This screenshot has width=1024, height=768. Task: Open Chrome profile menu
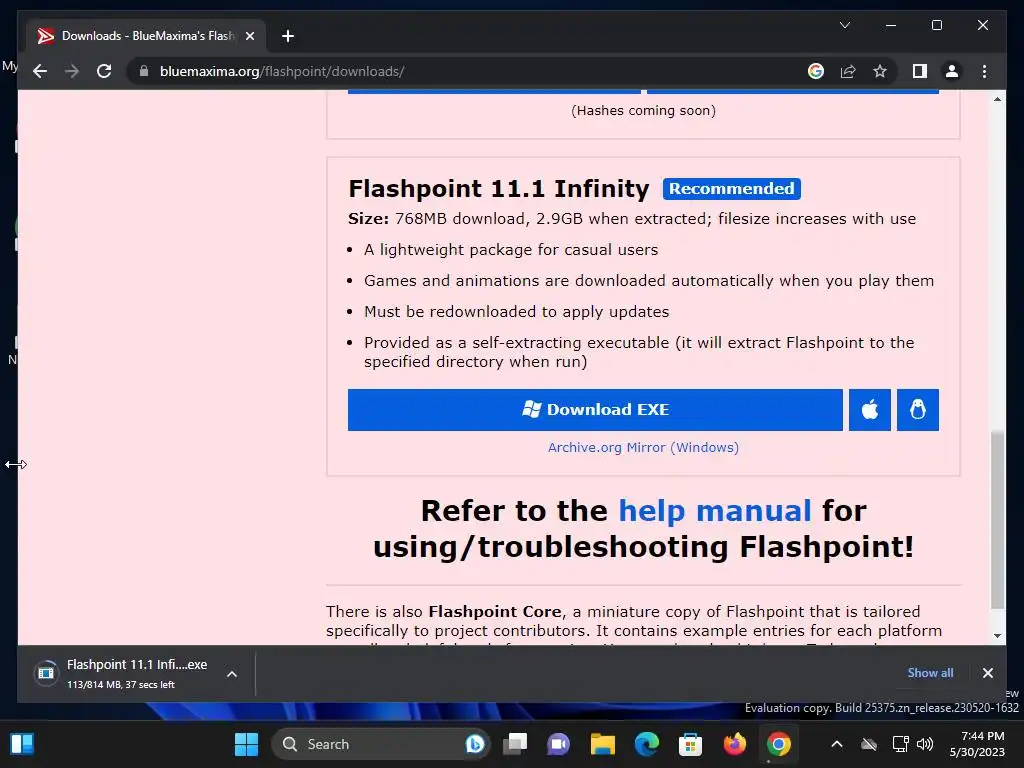click(x=952, y=71)
